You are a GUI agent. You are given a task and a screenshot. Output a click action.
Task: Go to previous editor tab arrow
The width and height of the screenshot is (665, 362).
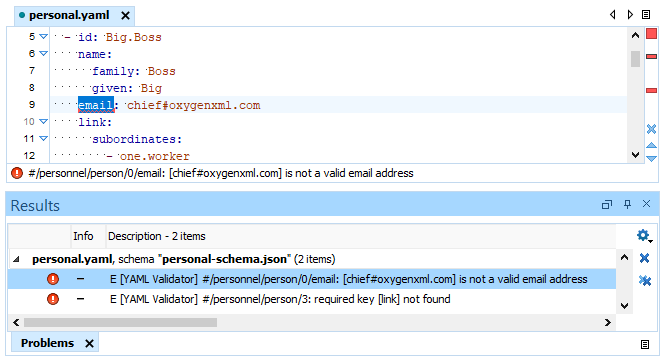click(612, 15)
